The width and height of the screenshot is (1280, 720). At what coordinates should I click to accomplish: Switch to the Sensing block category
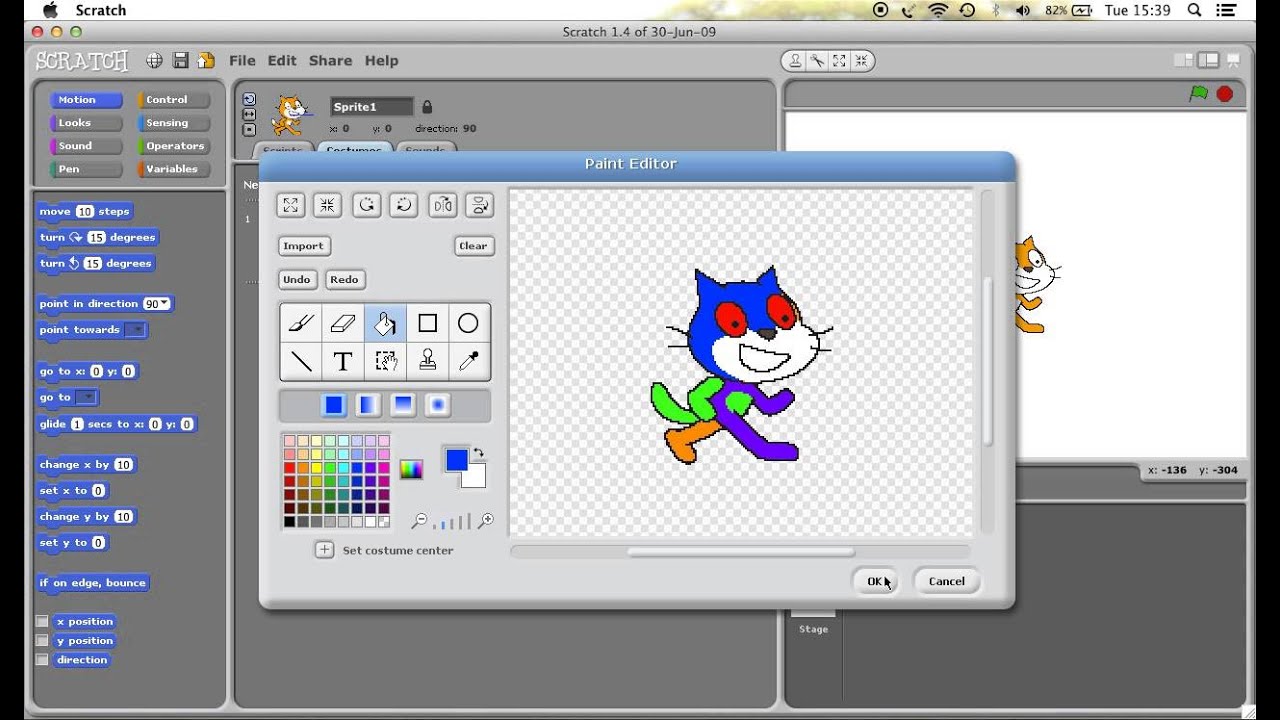[174, 123]
